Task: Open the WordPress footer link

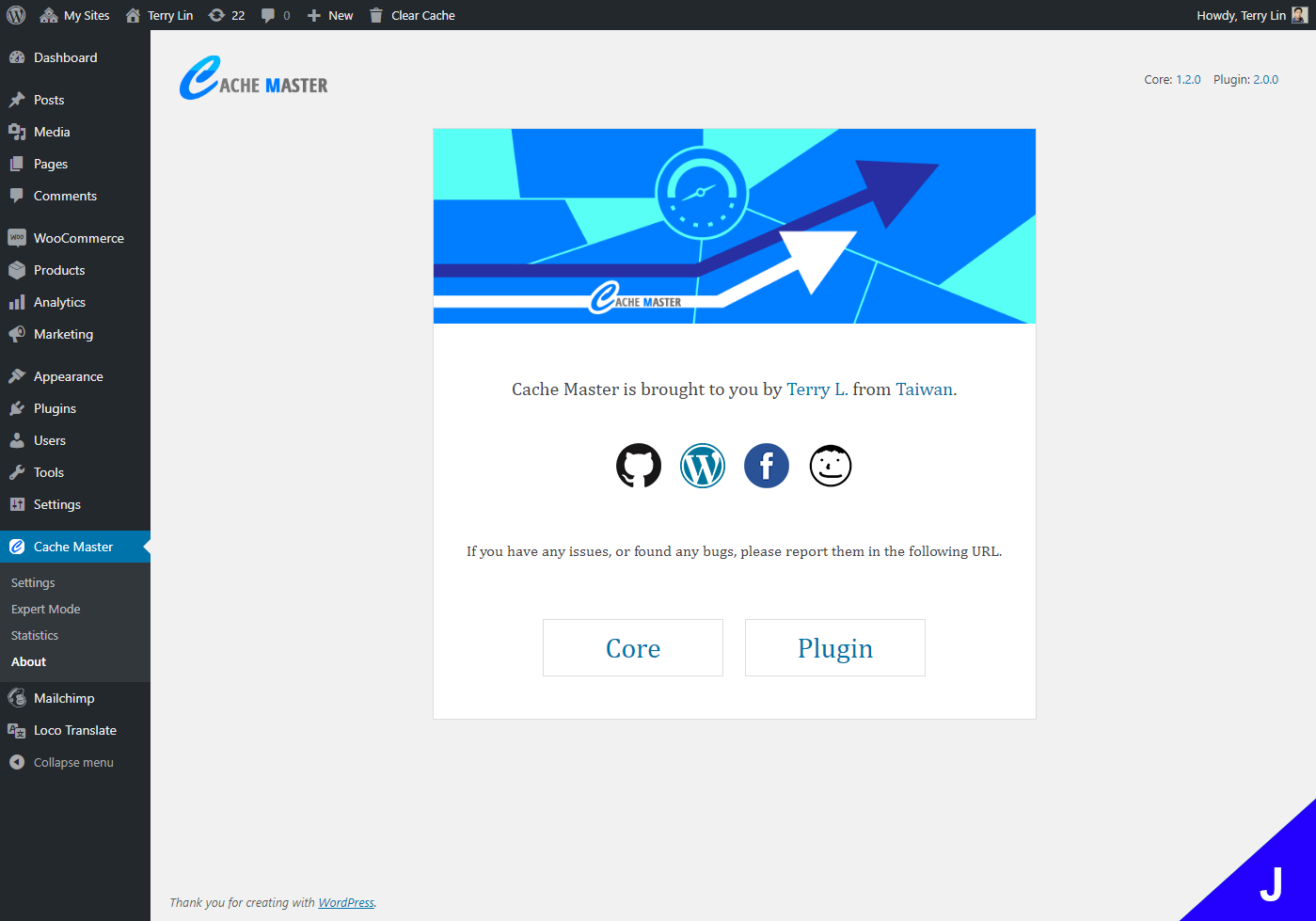Action: pos(346,903)
